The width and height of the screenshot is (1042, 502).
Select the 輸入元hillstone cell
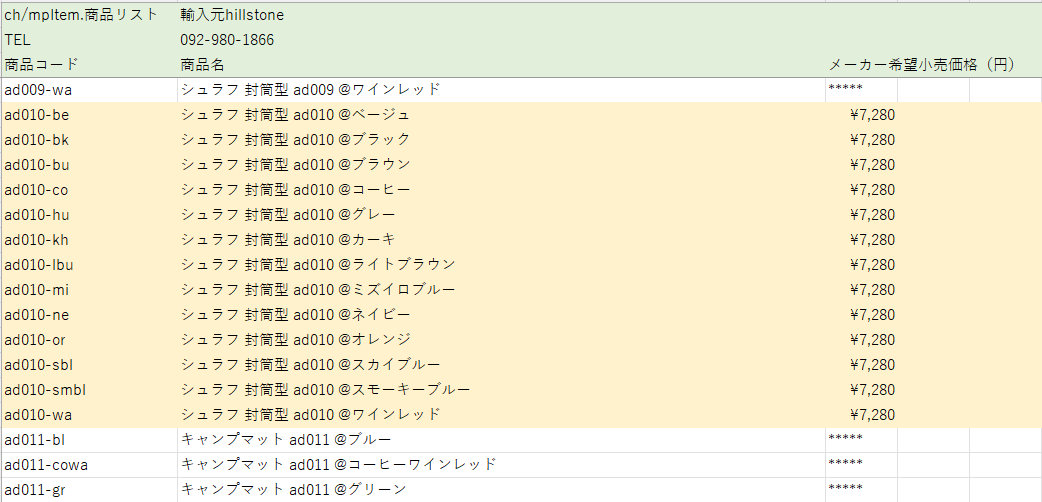point(232,15)
